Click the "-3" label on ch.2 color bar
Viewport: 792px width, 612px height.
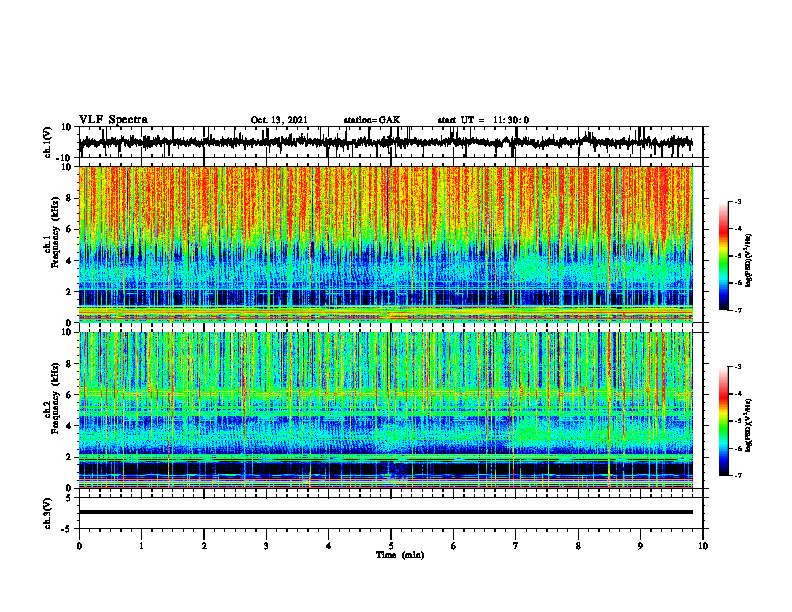[x=738, y=367]
